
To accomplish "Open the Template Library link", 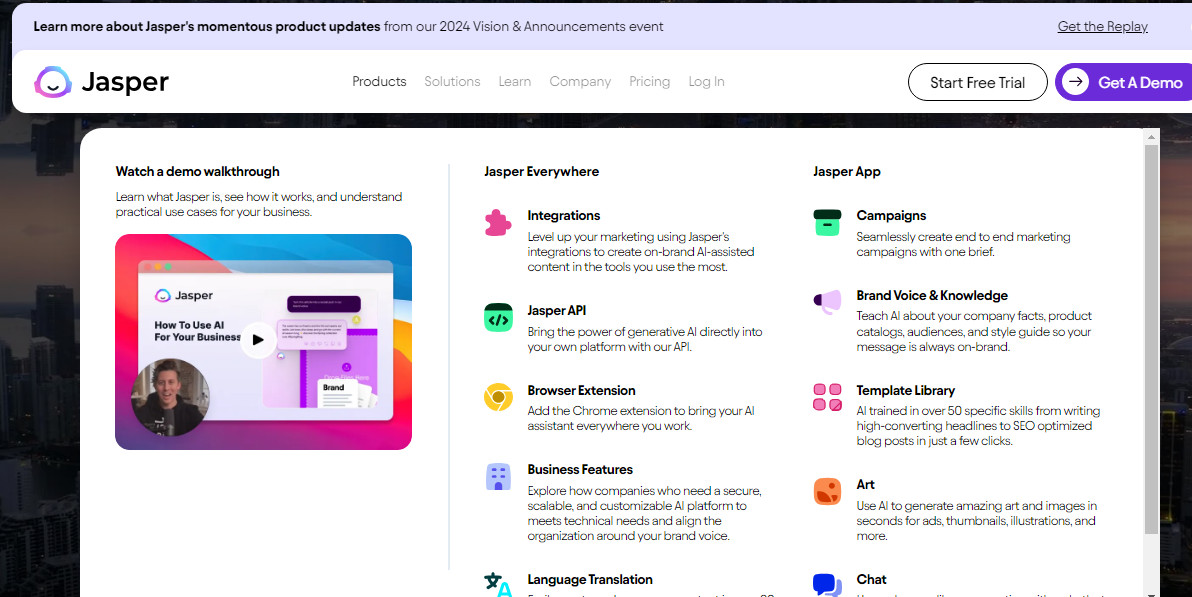I will (x=905, y=390).
